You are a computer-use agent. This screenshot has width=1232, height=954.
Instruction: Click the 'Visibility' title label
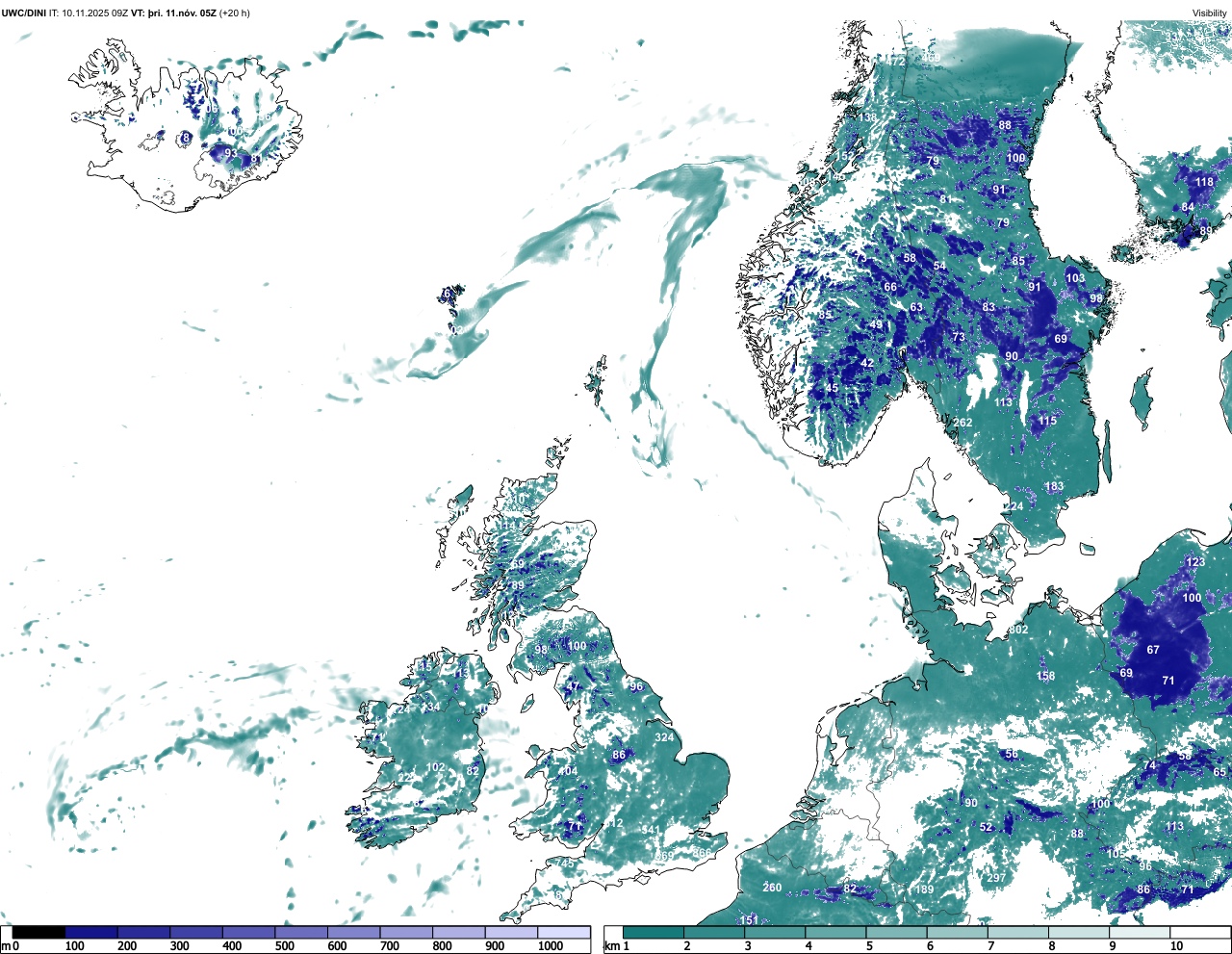(x=1210, y=13)
